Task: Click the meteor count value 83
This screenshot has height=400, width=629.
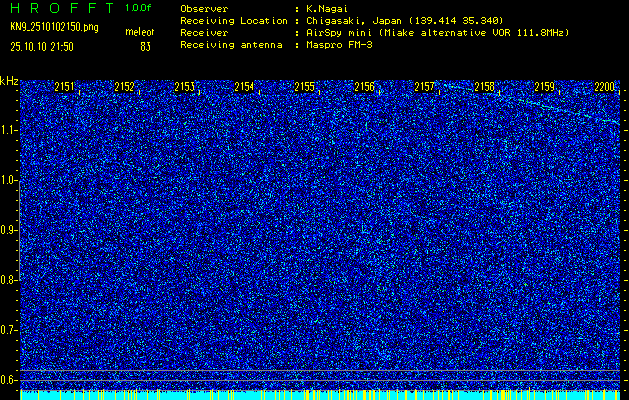Action: [146, 47]
